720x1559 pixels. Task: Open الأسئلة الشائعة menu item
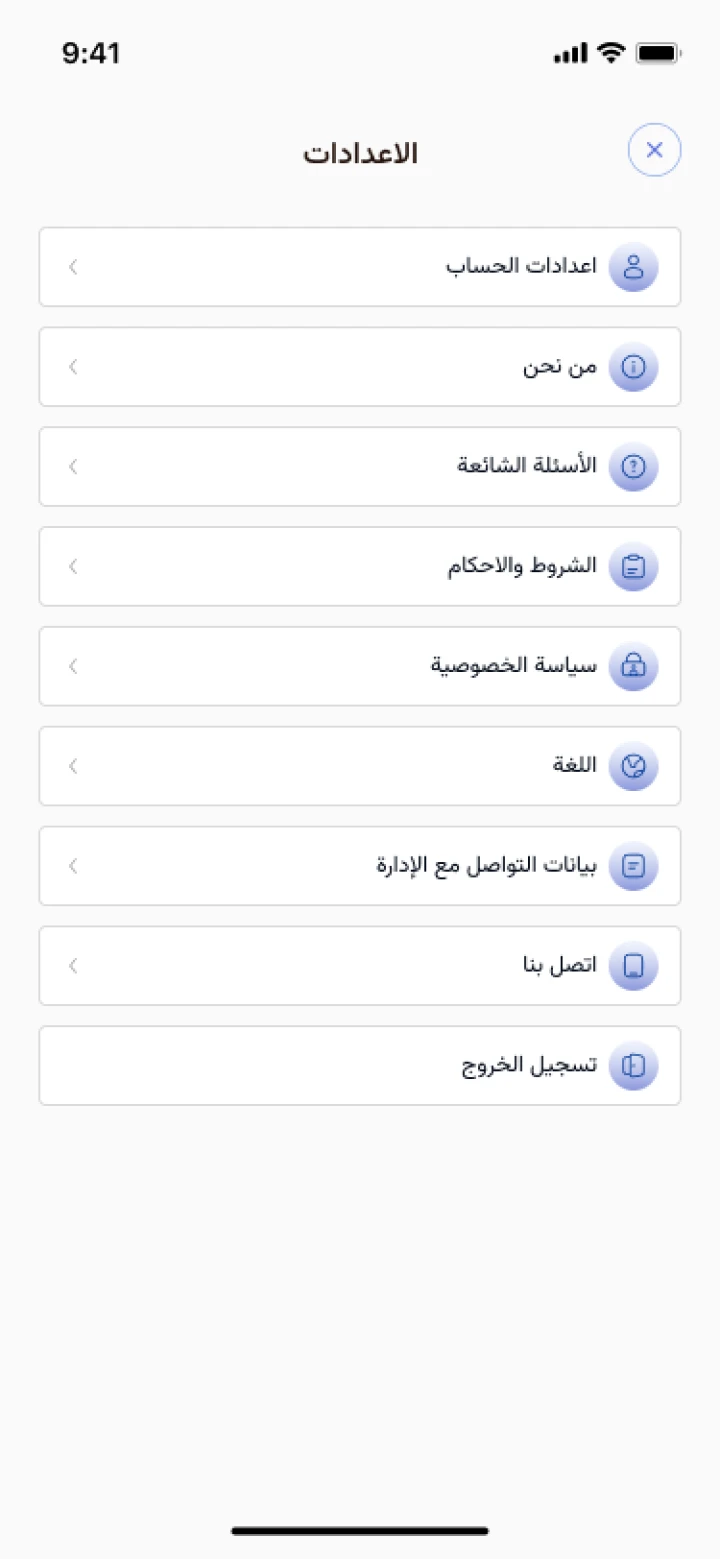(x=526, y=466)
